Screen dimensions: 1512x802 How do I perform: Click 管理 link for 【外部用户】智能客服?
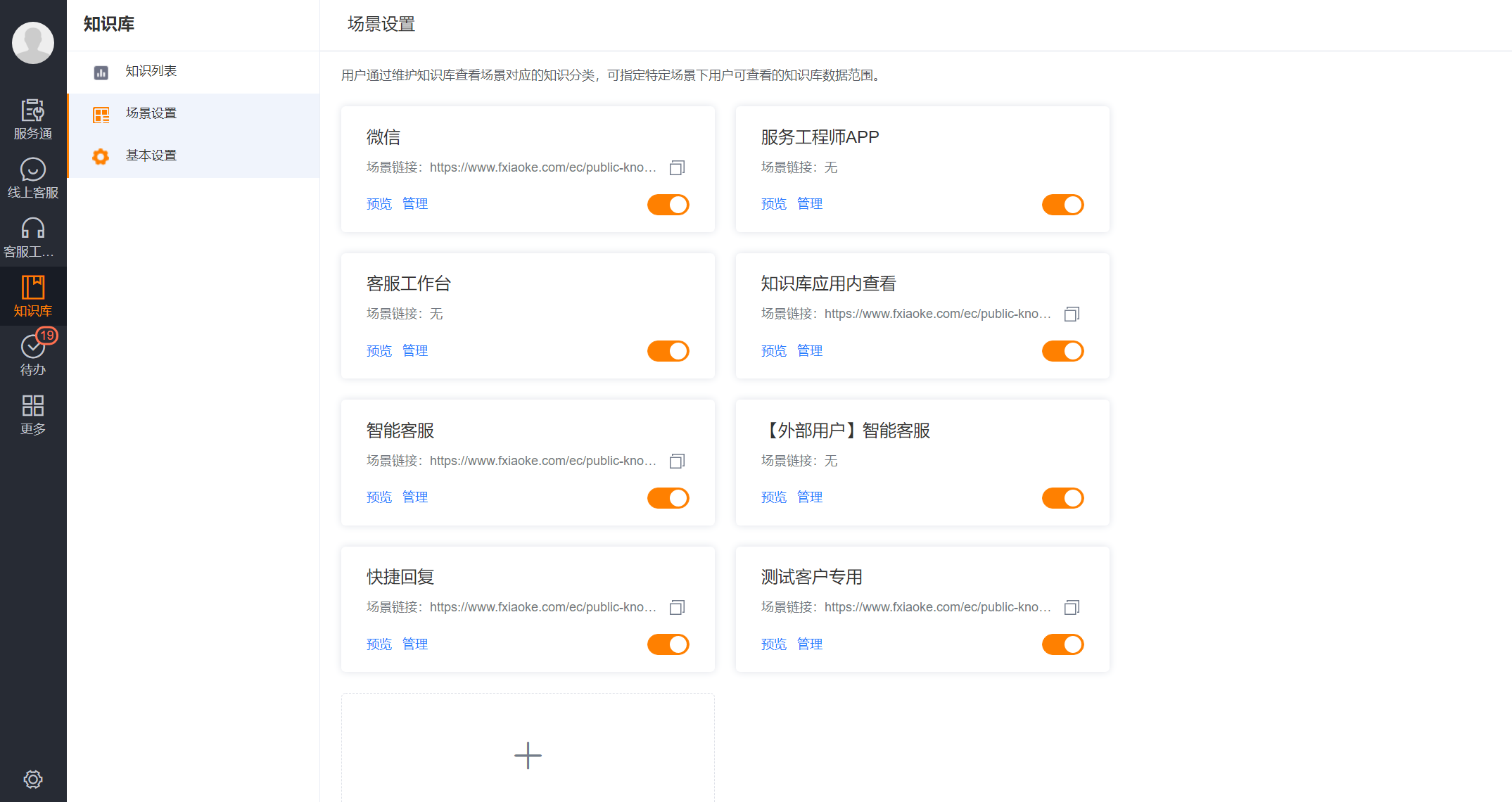(809, 497)
